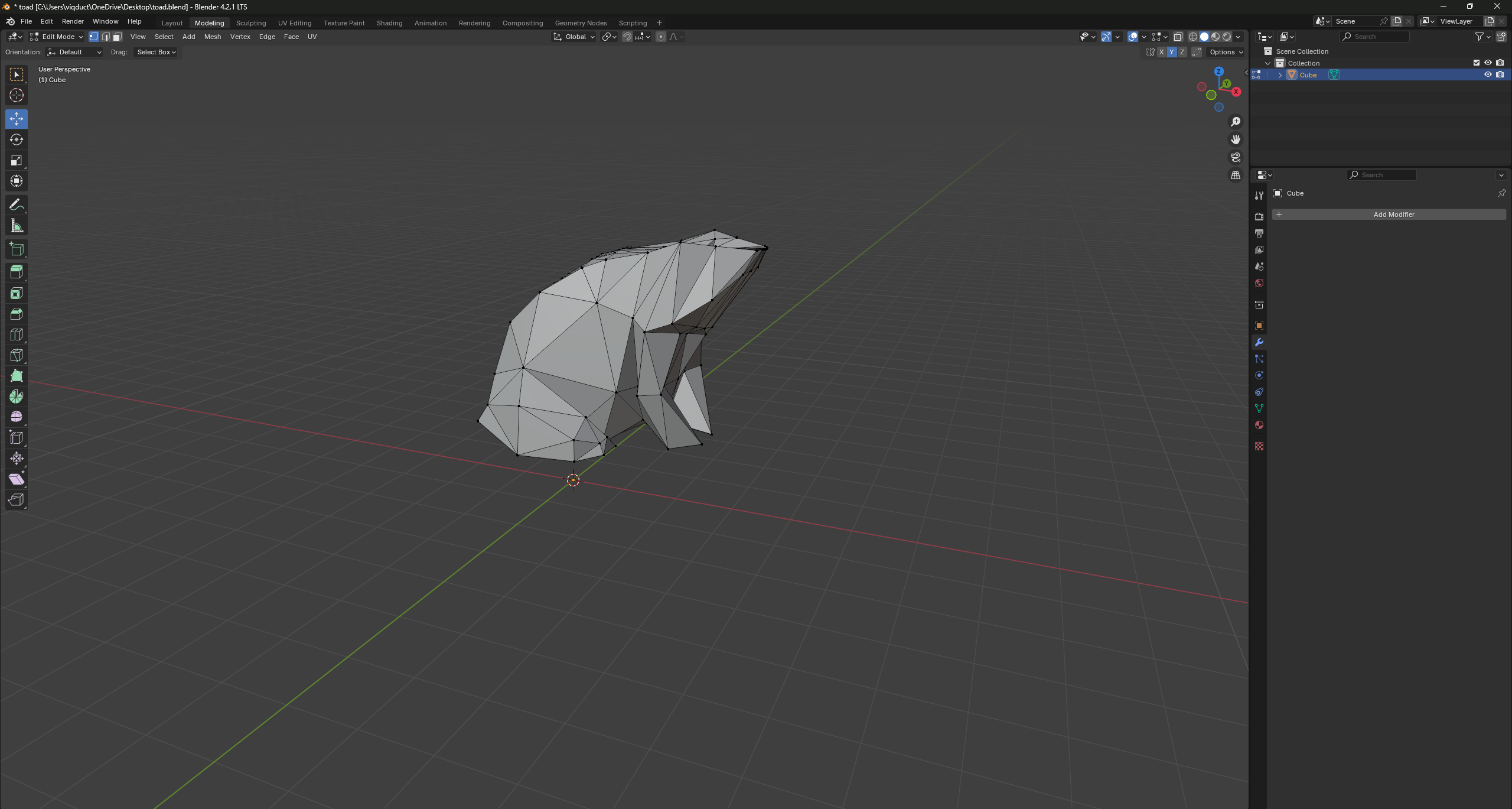The image size is (1512, 809).
Task: Open Global transform orientation dropdown
Action: pyautogui.click(x=574, y=37)
